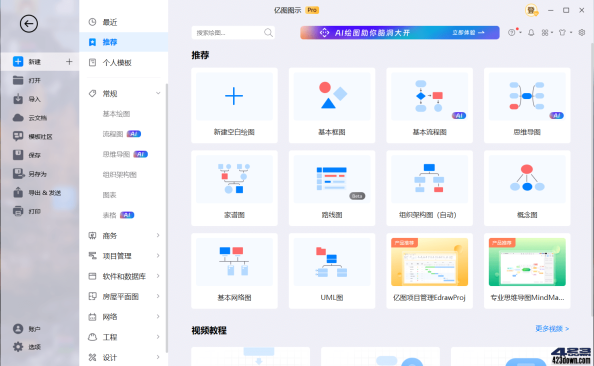594x366 pixels.
Task: Click the 更多视频 link
Action: tap(552, 328)
